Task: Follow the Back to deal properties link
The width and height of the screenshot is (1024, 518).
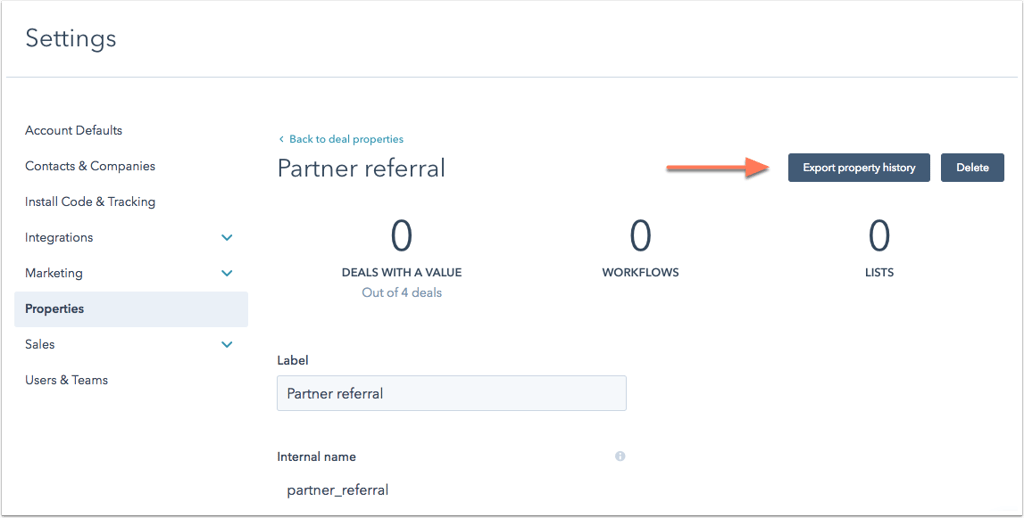Action: pyautogui.click(x=346, y=139)
